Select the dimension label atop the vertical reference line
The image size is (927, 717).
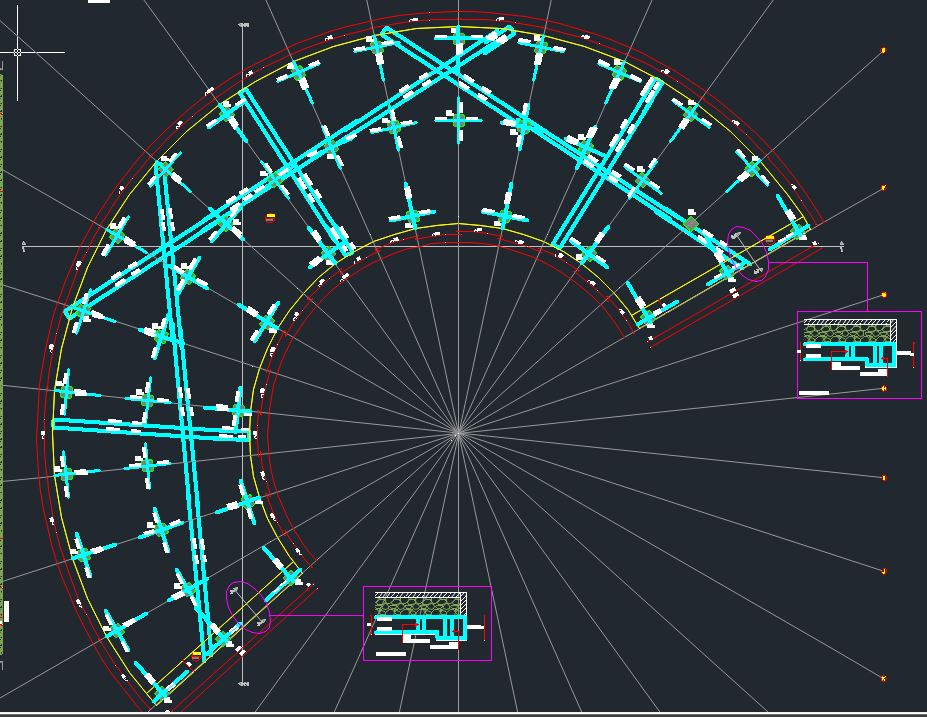click(x=243, y=25)
